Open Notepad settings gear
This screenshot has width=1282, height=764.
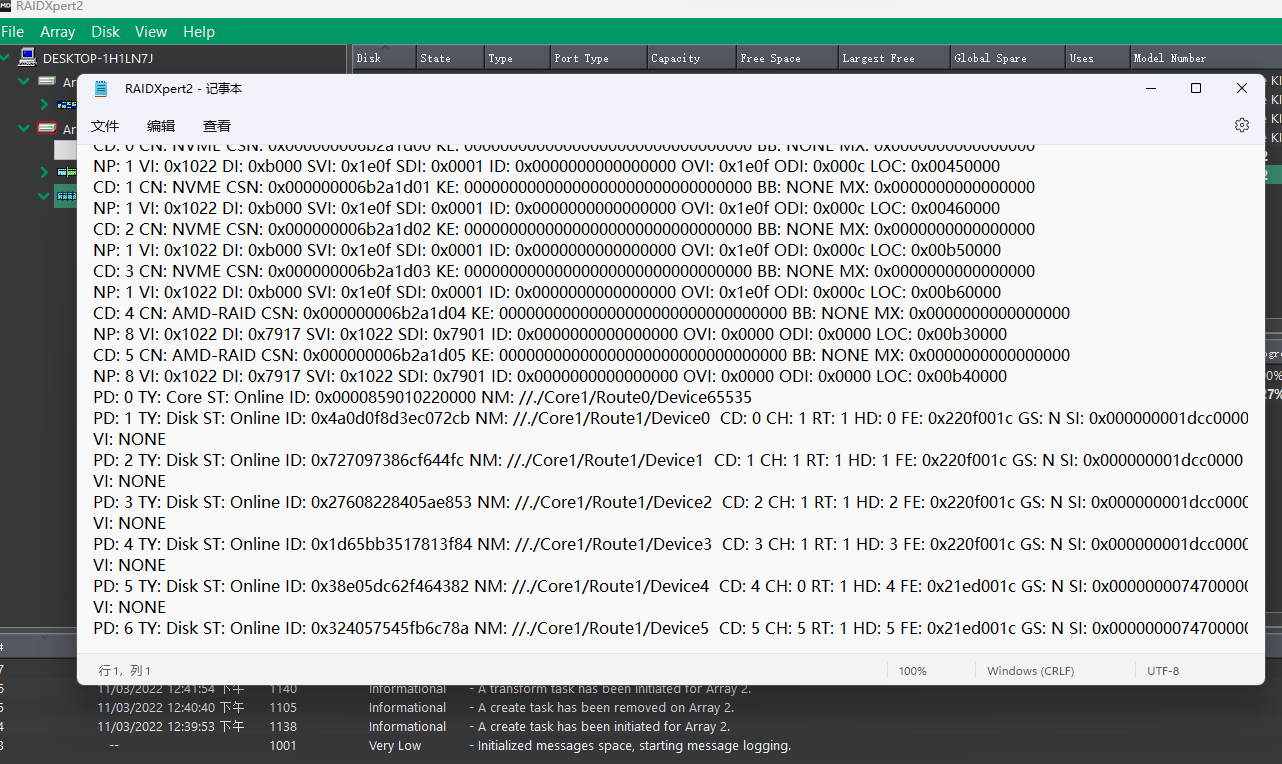(x=1242, y=126)
